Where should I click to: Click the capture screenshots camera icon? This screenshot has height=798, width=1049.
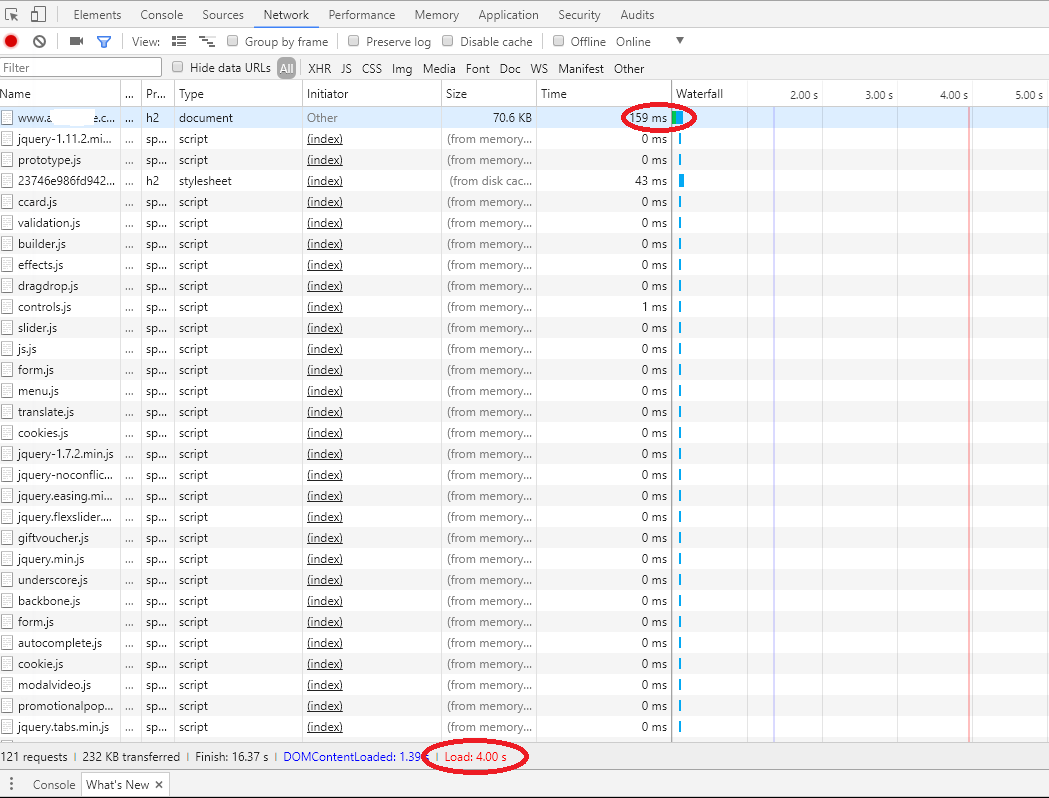click(76, 41)
